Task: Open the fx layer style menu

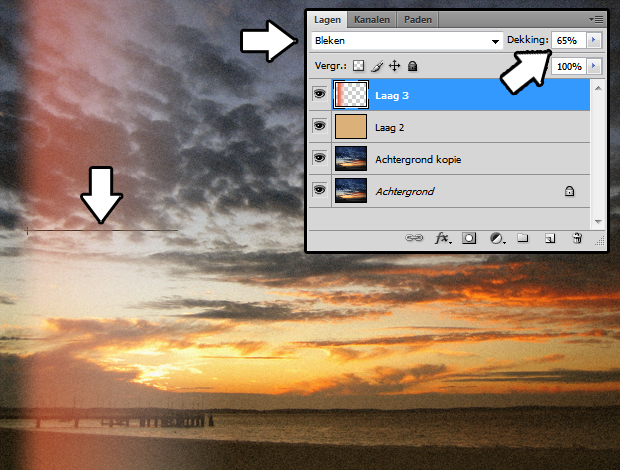Action: [441, 239]
